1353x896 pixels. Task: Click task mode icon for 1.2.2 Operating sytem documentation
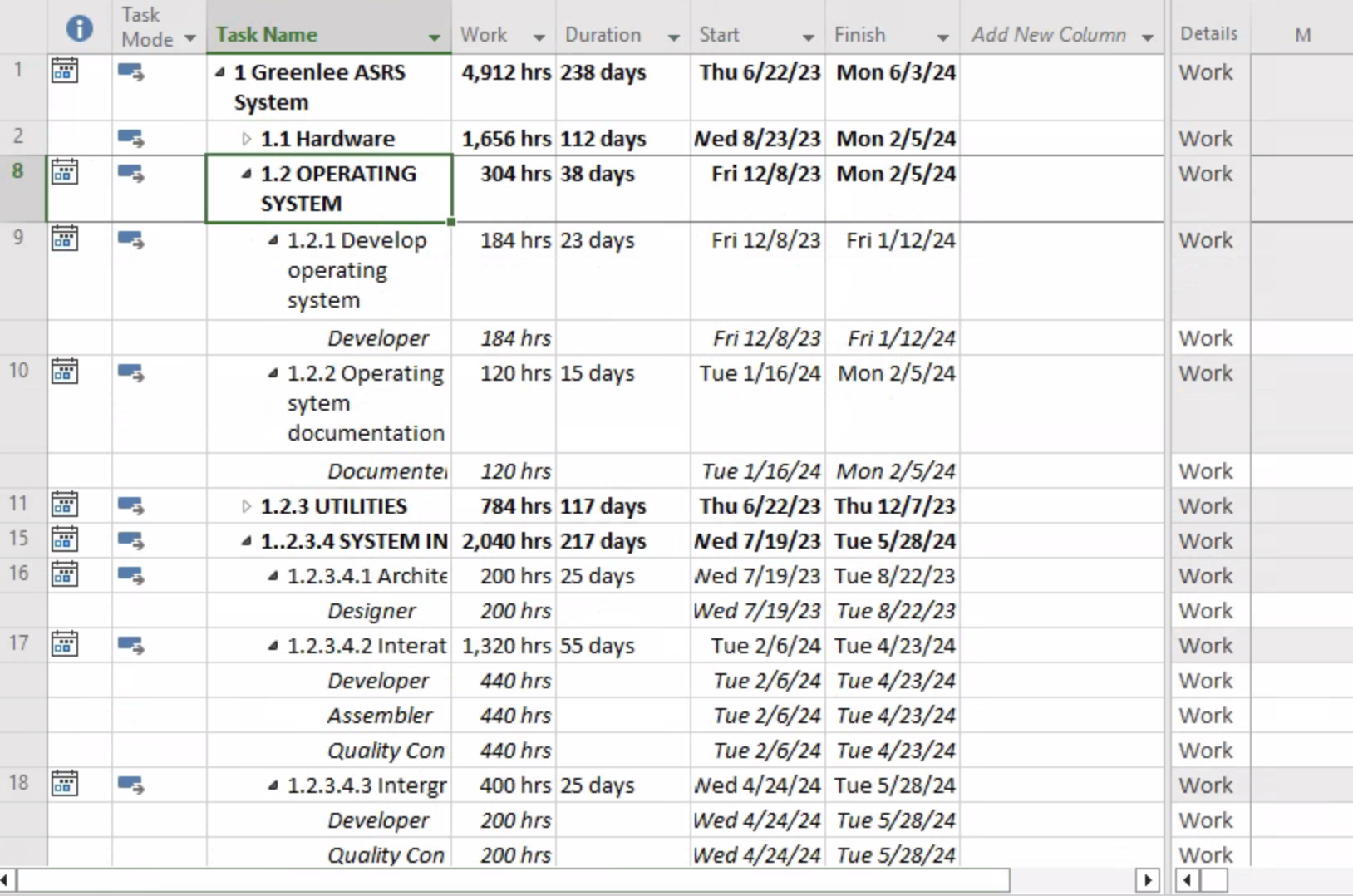click(130, 373)
